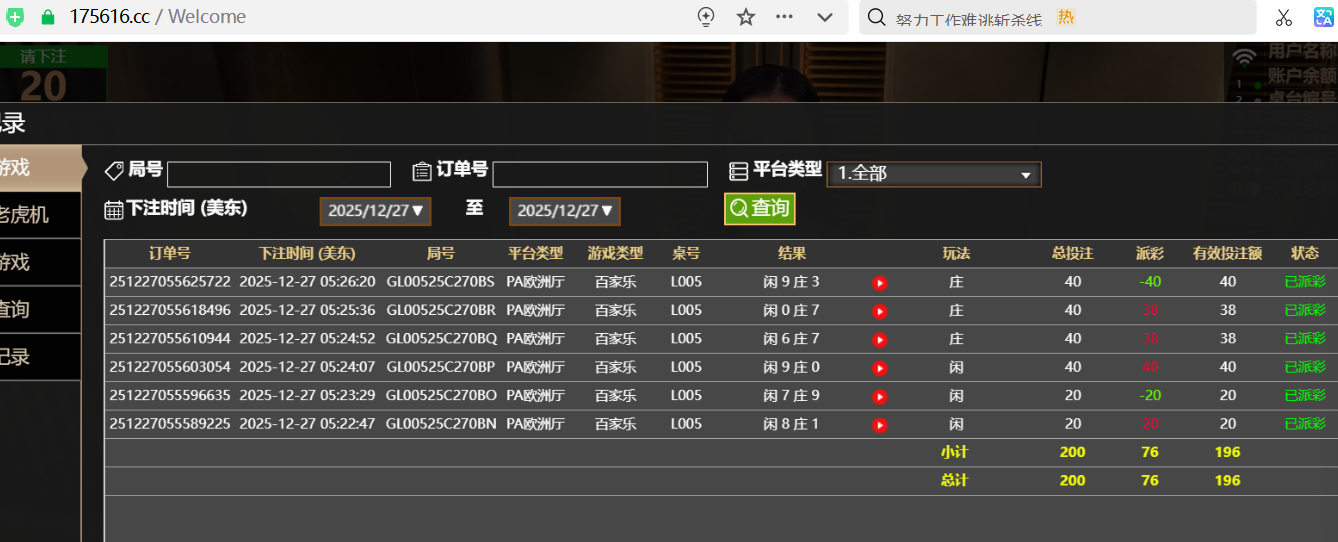Select the 老虎机 sidebar tab
Image resolution: width=1338 pixels, height=542 pixels.
point(40,215)
